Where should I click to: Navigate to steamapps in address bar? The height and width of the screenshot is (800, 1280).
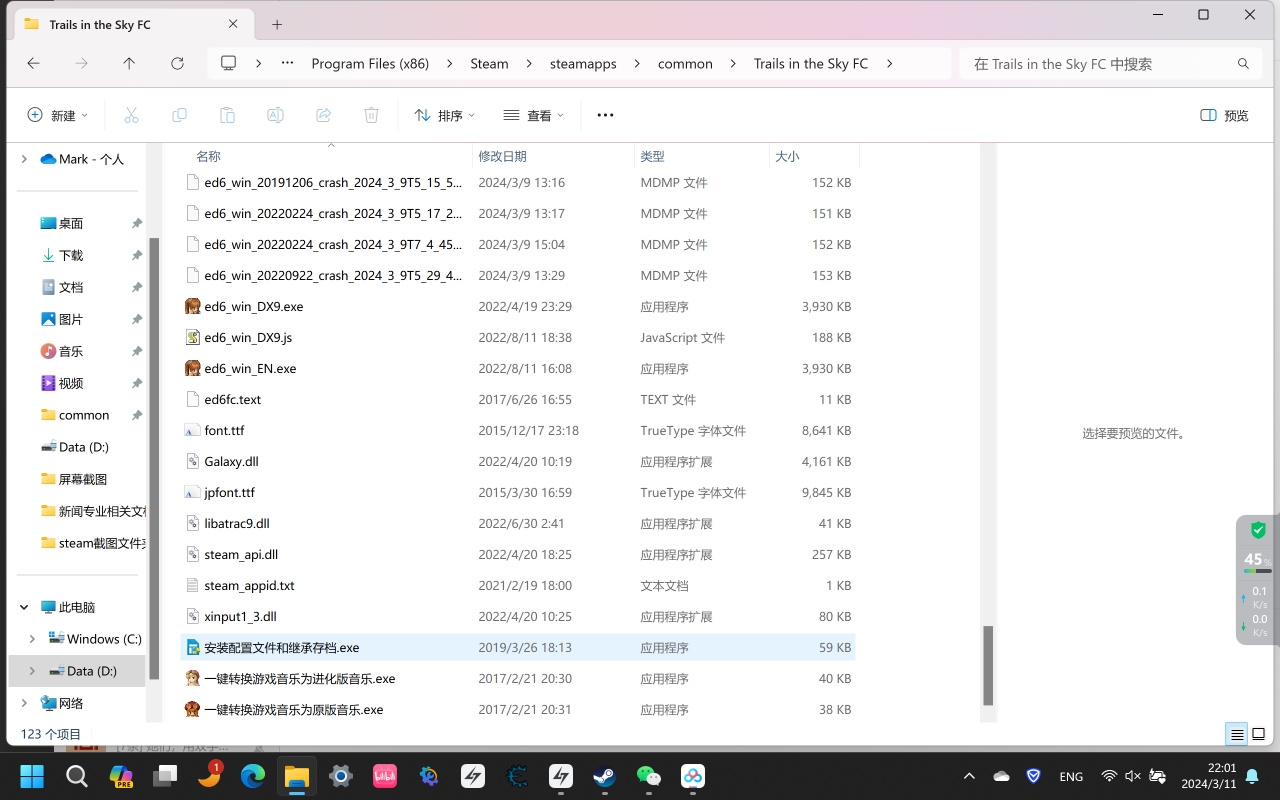[583, 63]
